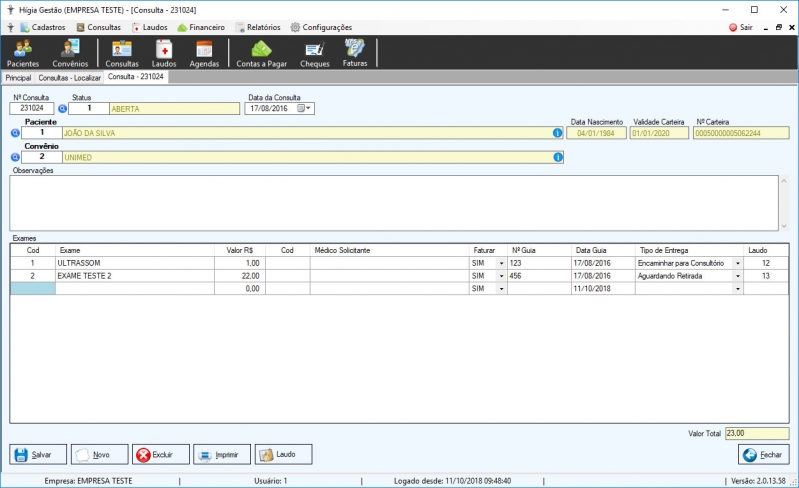Viewport: 799px width, 488px height.
Task: Open the Pacientes toolbar icon
Action: 23,53
